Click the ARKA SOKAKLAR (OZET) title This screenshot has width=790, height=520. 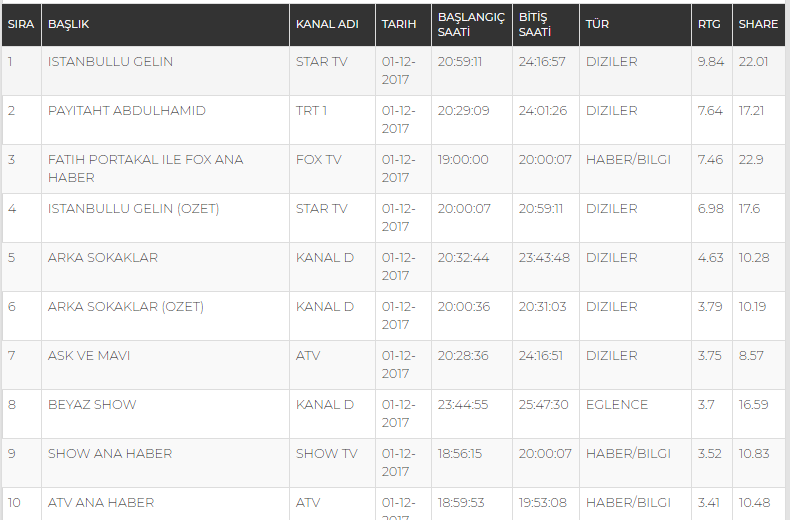click(125, 306)
